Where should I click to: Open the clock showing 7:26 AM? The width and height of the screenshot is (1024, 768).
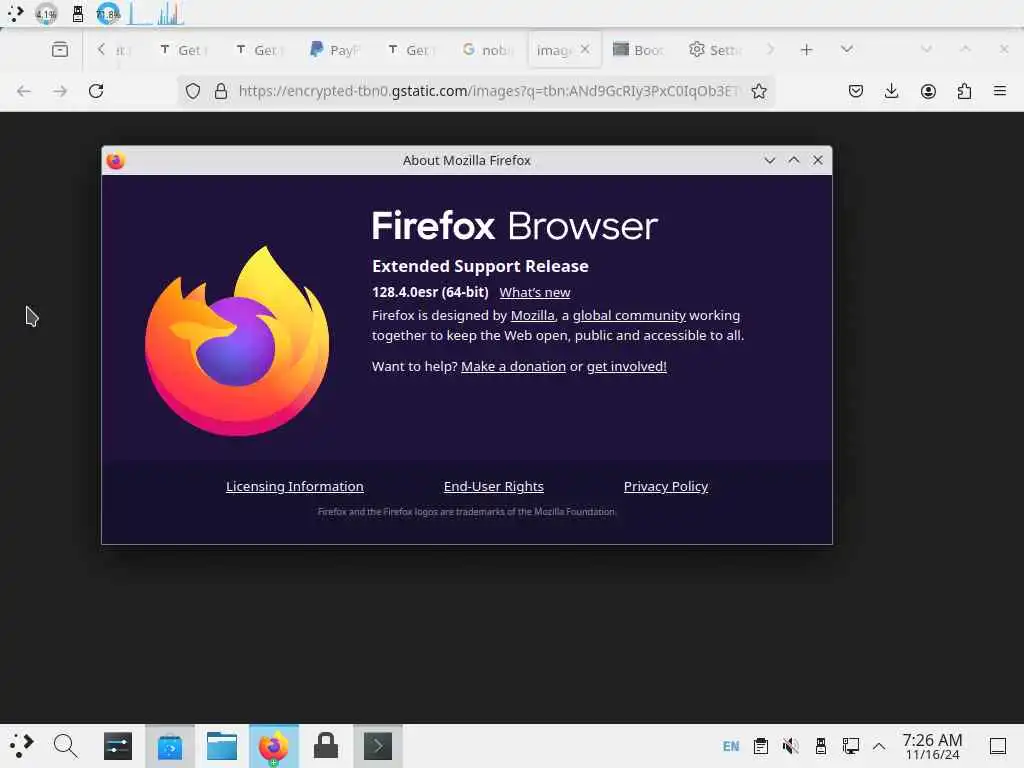point(932,746)
